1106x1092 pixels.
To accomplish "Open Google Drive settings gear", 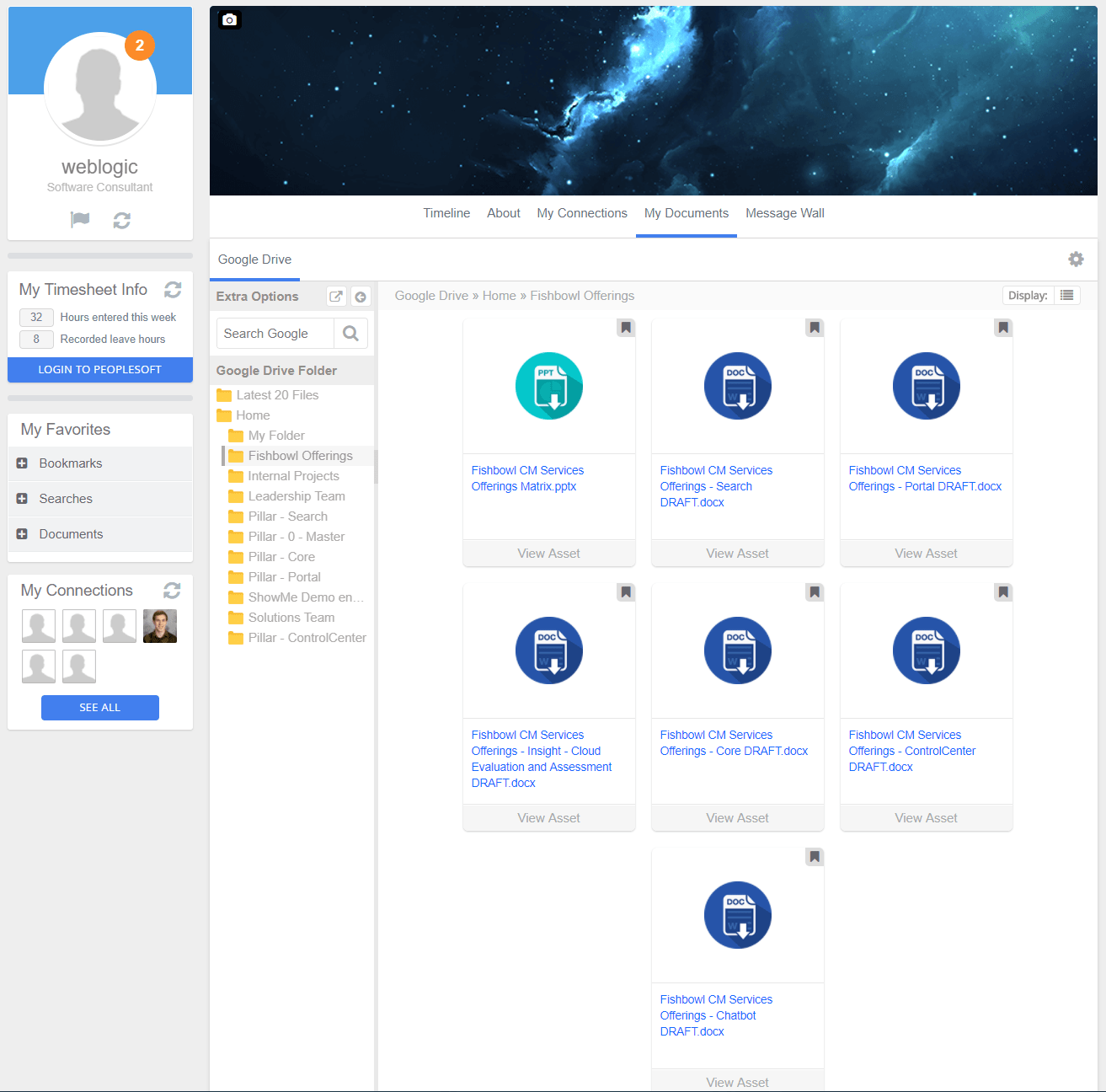I will [1076, 260].
